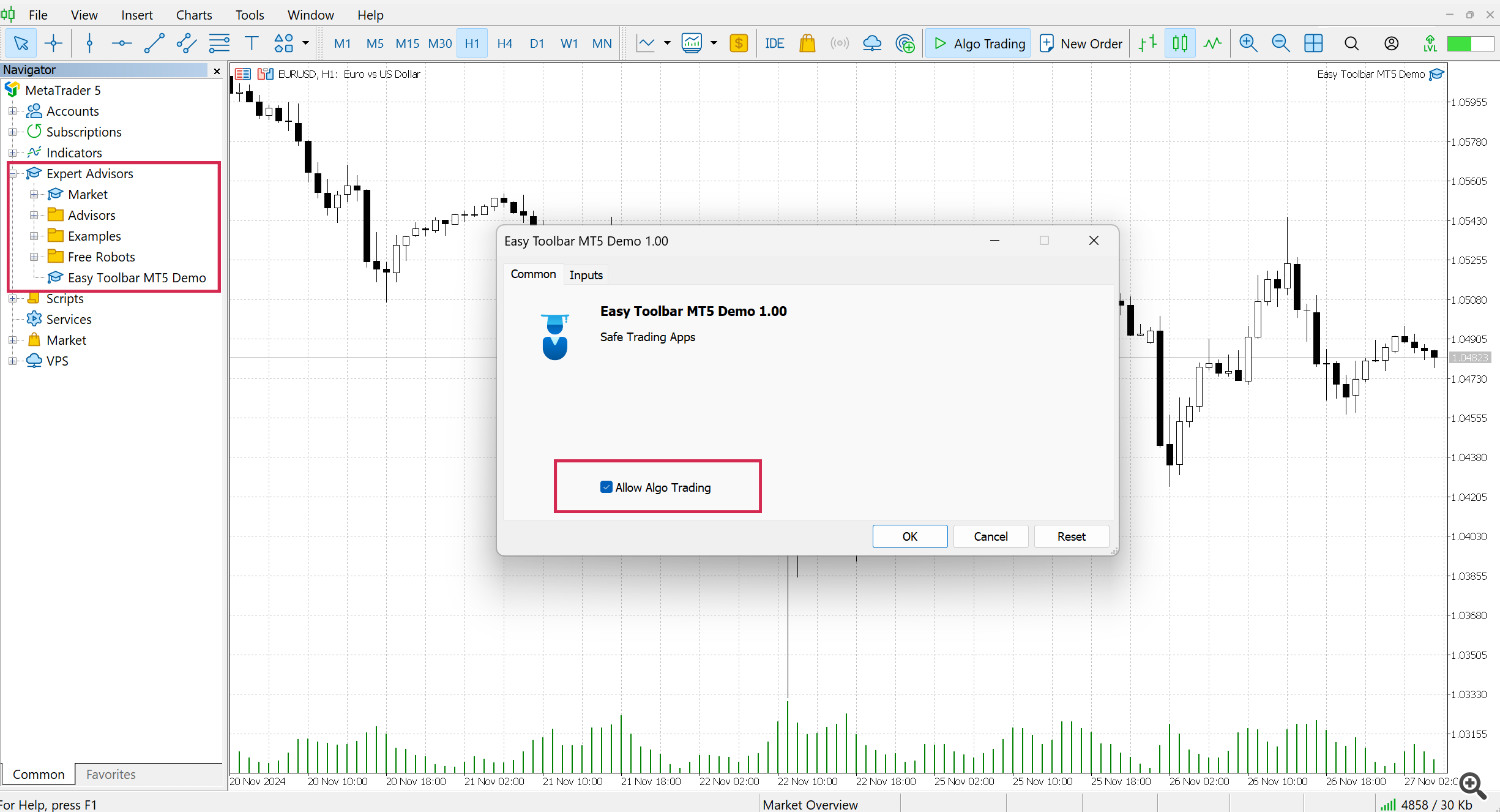This screenshot has height=812, width=1500.
Task: Switch to the Favorites tab in Navigator
Action: [111, 774]
